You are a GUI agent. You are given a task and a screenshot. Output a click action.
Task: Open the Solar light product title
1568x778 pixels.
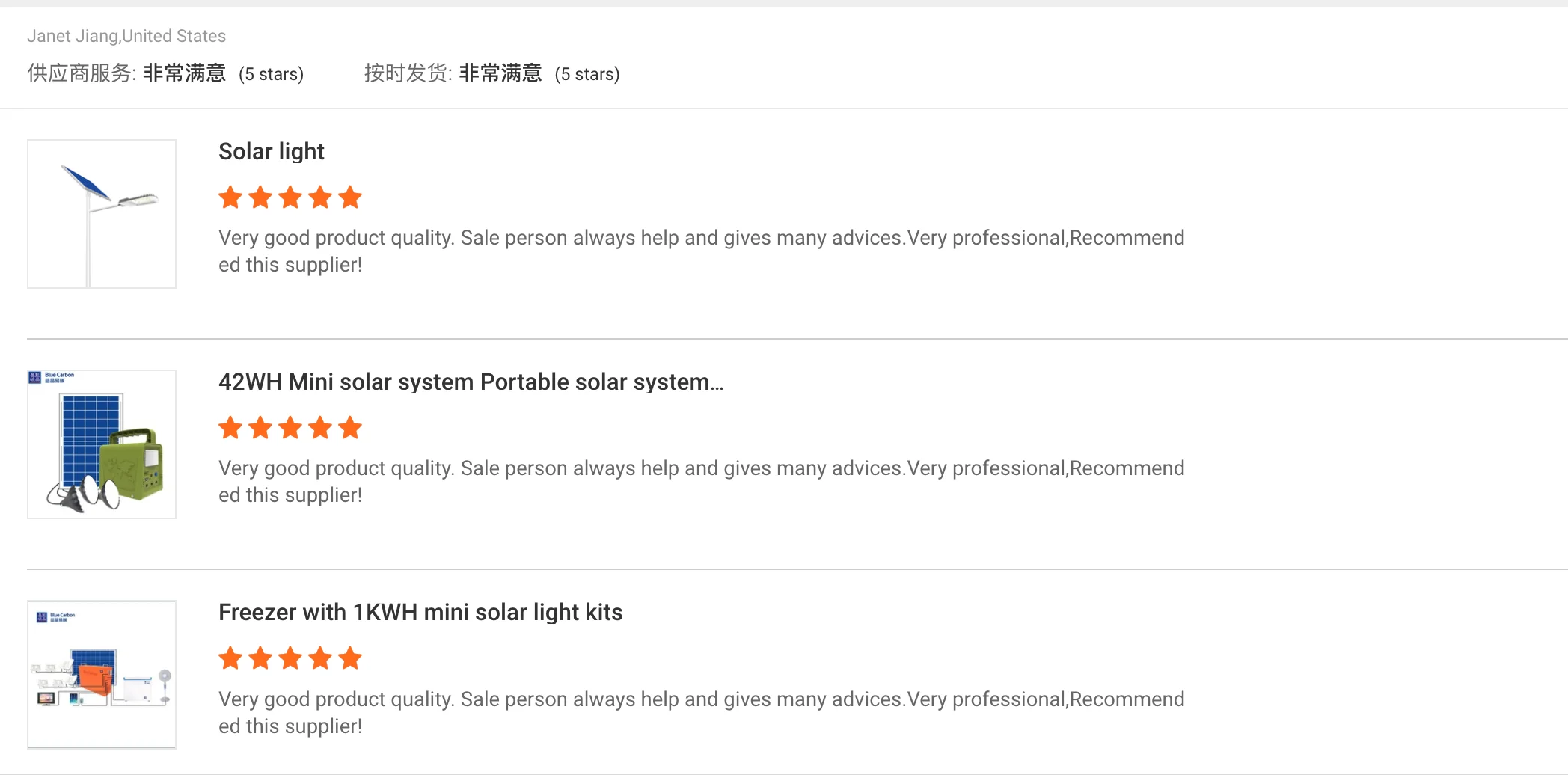[271, 152]
